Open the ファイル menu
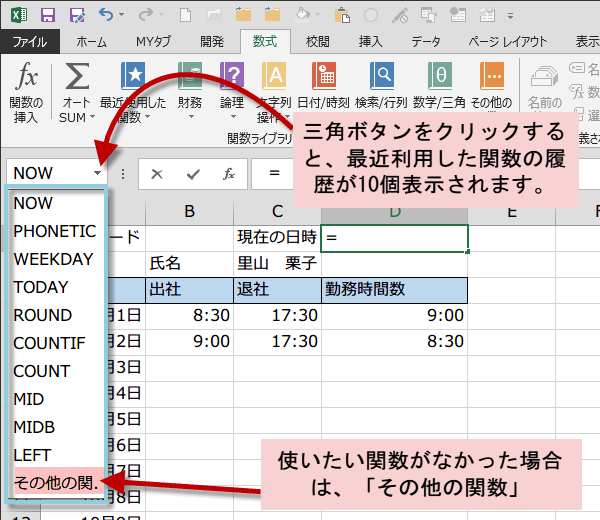Viewport: 600px width, 520px height. [29, 41]
